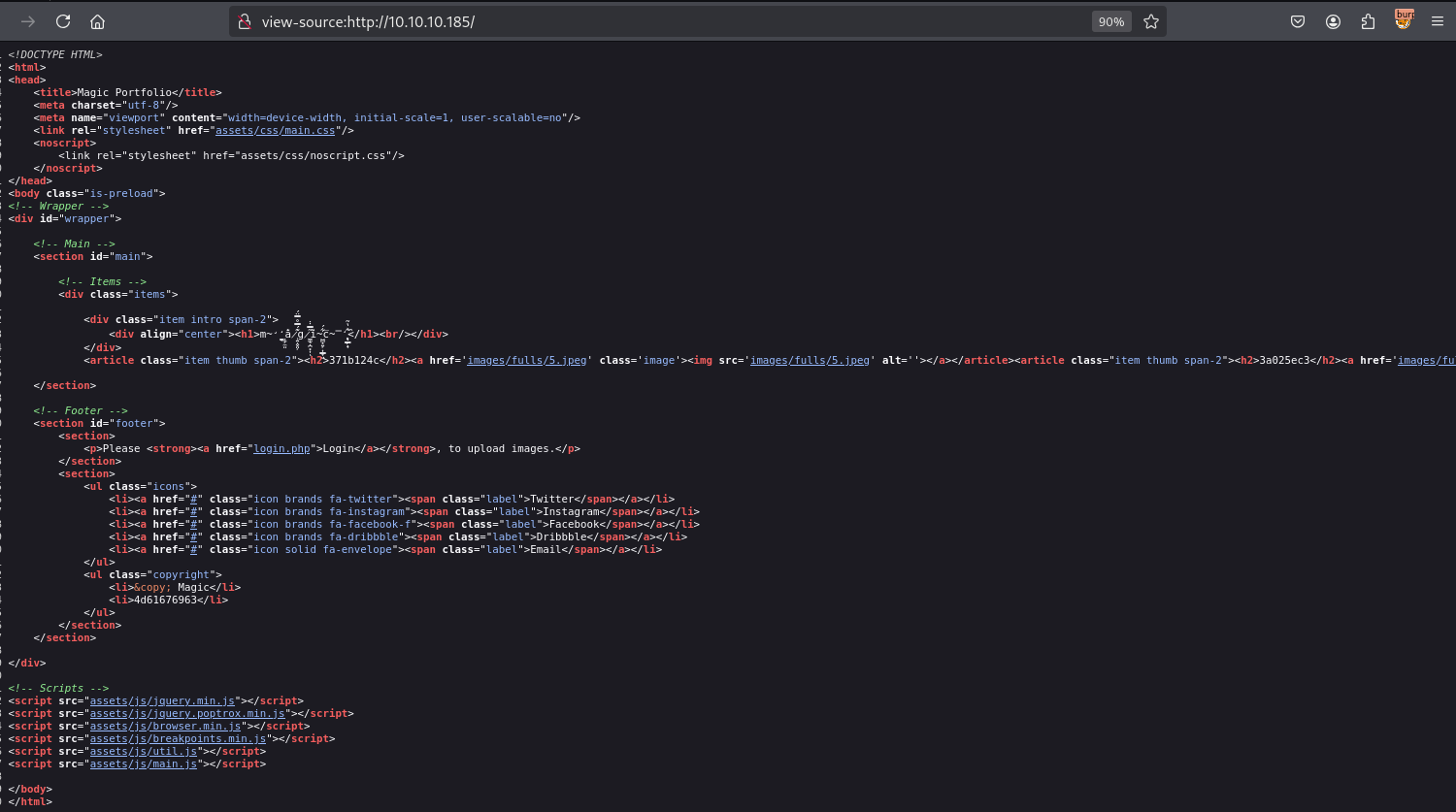The image size is (1456, 812).
Task: Open the assets/js/breakpoints.min.js link
Action: [x=179, y=738]
